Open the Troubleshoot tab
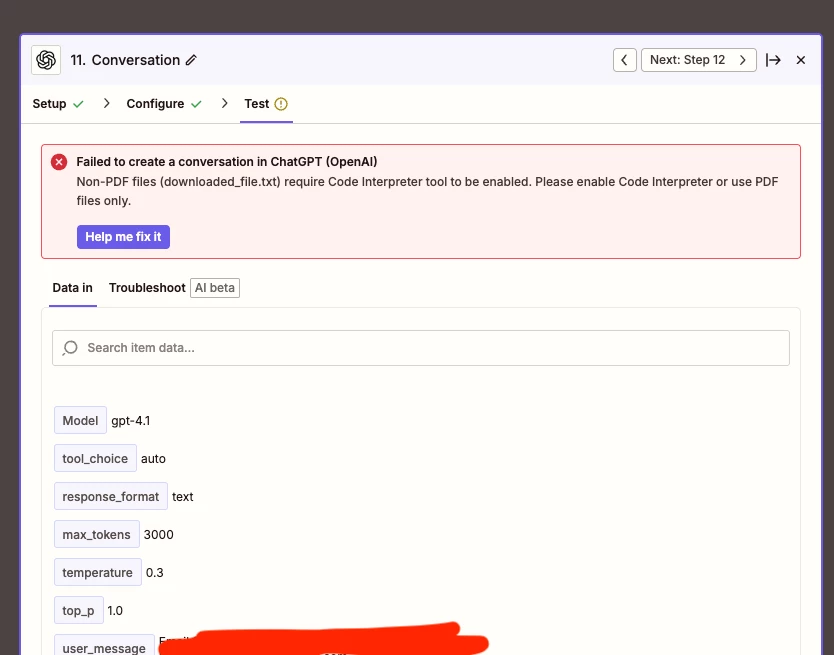 (x=147, y=288)
